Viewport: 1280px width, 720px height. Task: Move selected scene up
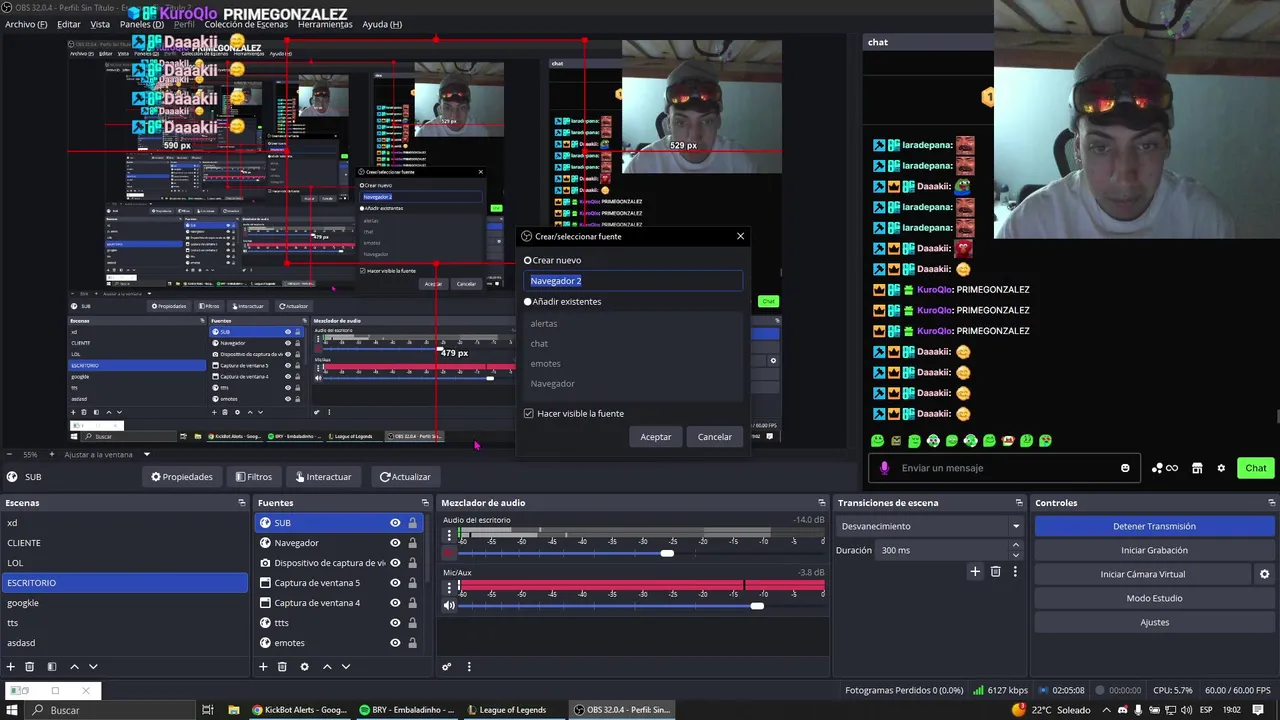pos(74,667)
